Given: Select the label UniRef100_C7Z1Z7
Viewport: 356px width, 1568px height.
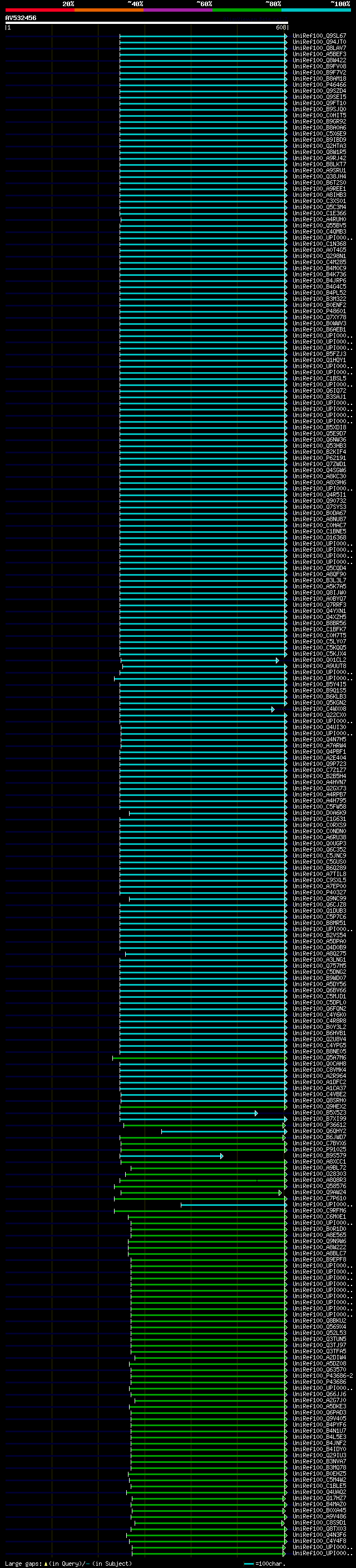Looking at the screenshot, I should coord(319,770).
